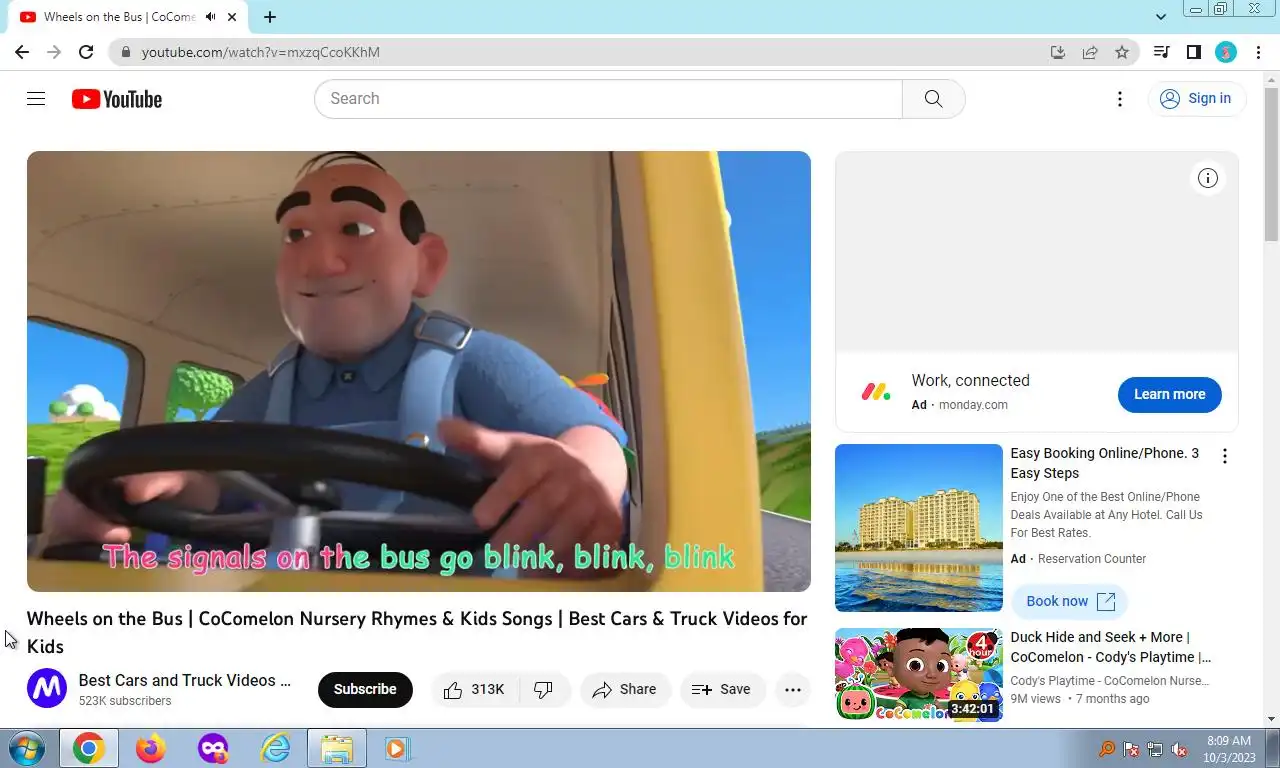Bookmark this page with the star
The width and height of the screenshot is (1280, 768).
[x=1122, y=52]
